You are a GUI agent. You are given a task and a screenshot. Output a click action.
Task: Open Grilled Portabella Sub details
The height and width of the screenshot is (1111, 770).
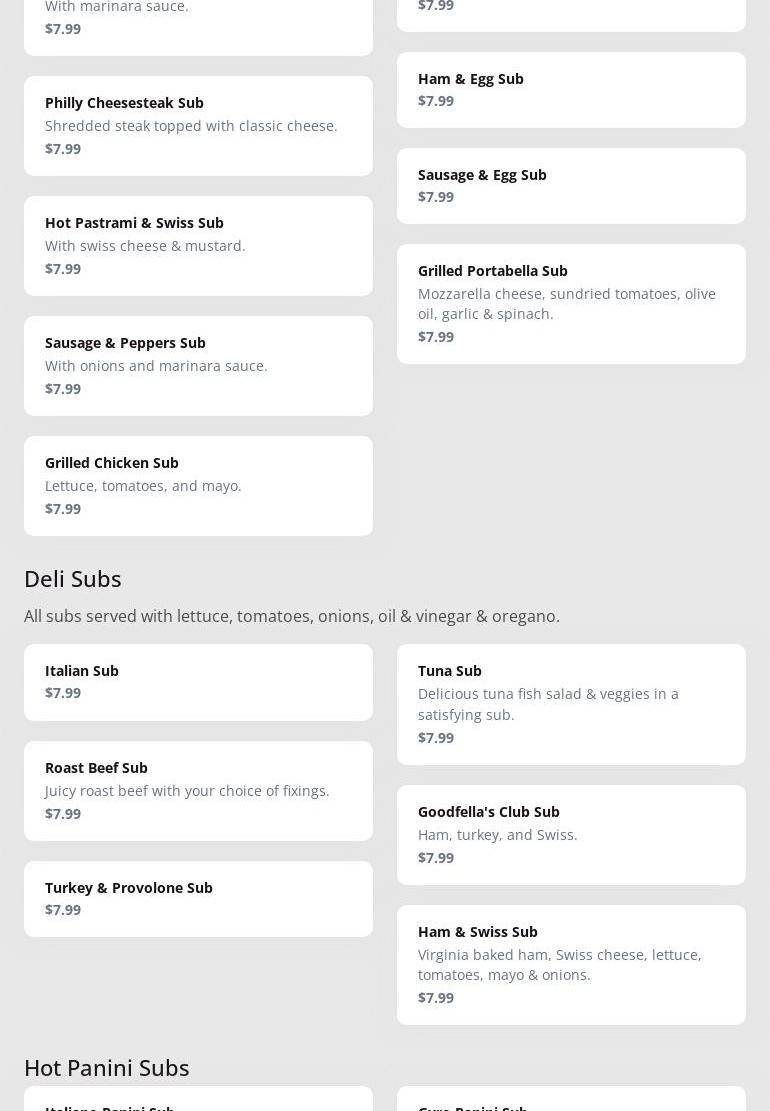click(571, 304)
